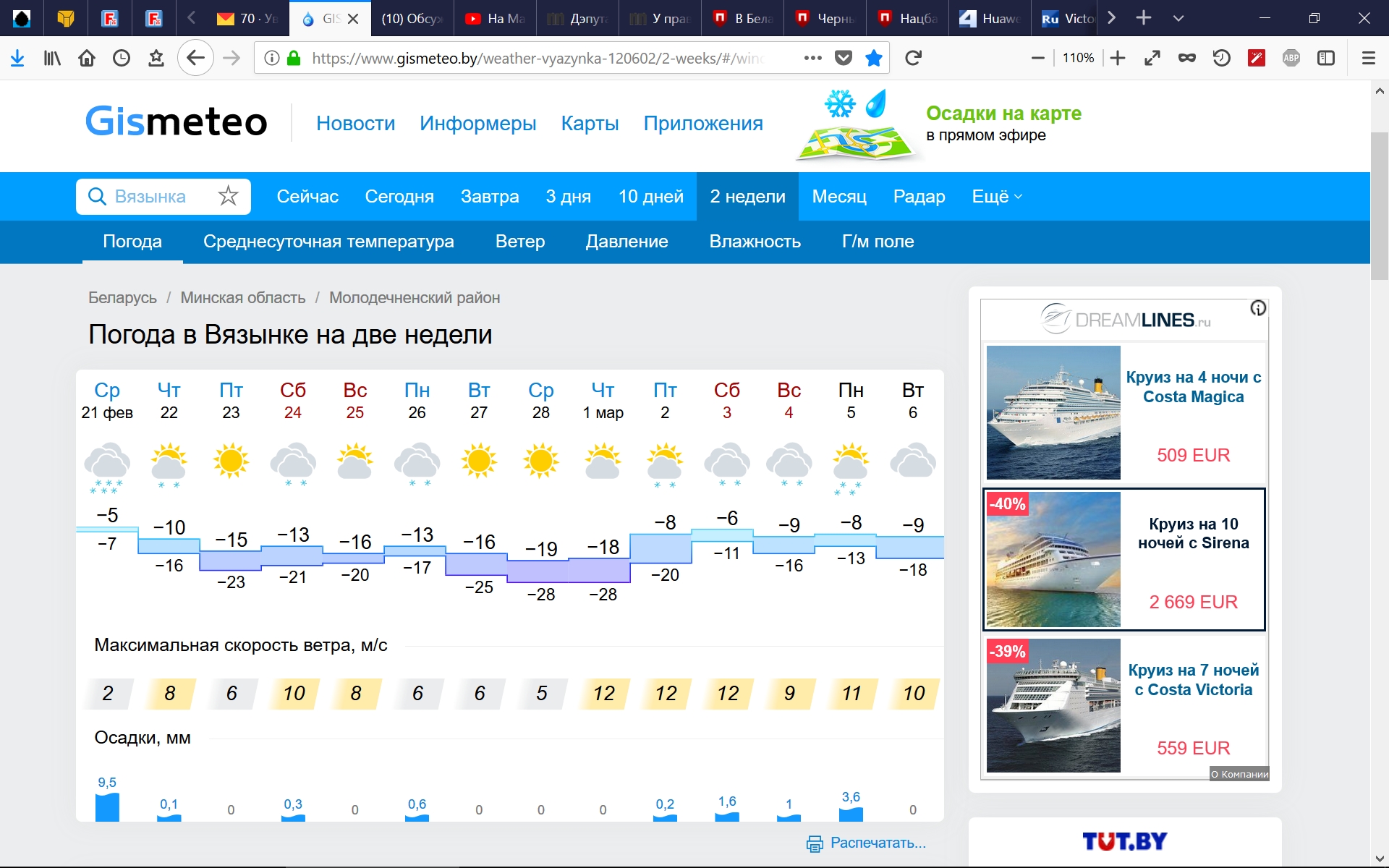
Task: Toggle fullscreen with the expand arrows icon
Action: point(1152,58)
